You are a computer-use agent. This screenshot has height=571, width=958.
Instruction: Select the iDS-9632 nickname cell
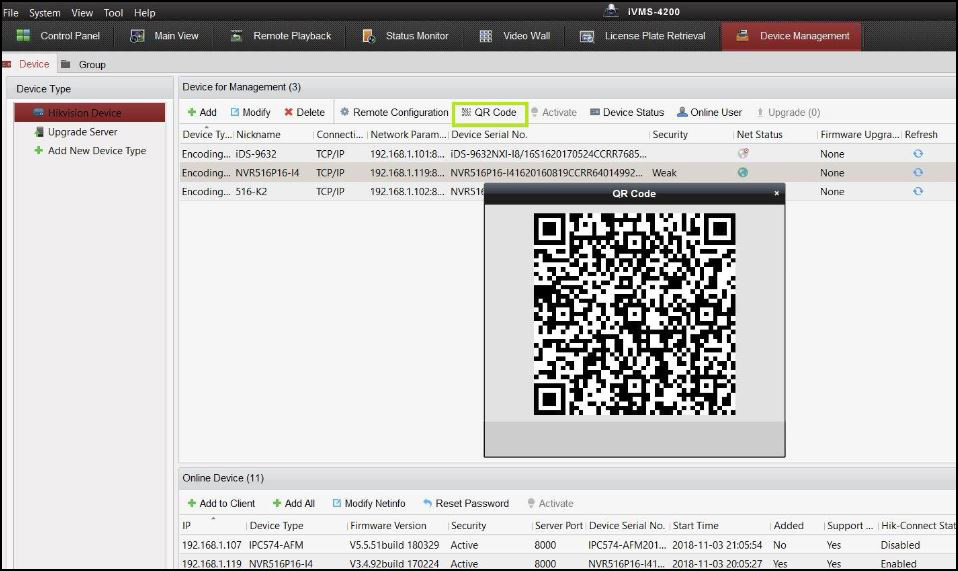[256, 155]
